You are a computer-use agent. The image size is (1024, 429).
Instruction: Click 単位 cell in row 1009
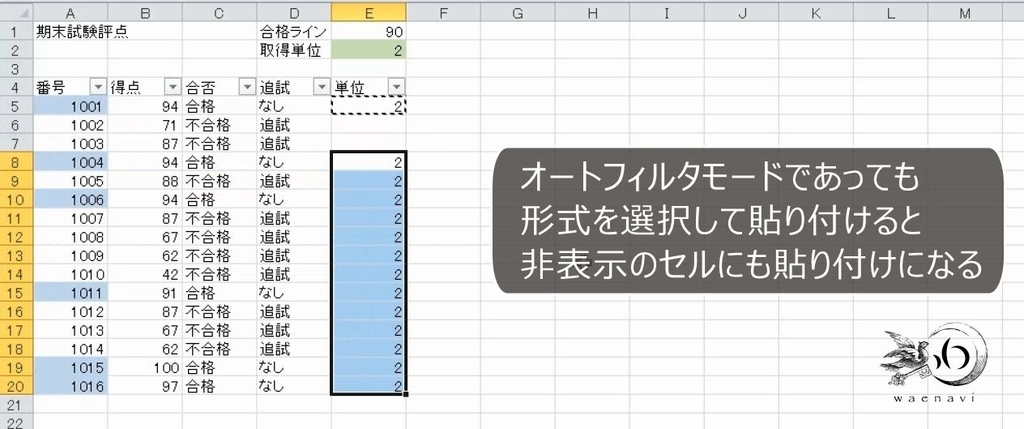(x=368, y=255)
